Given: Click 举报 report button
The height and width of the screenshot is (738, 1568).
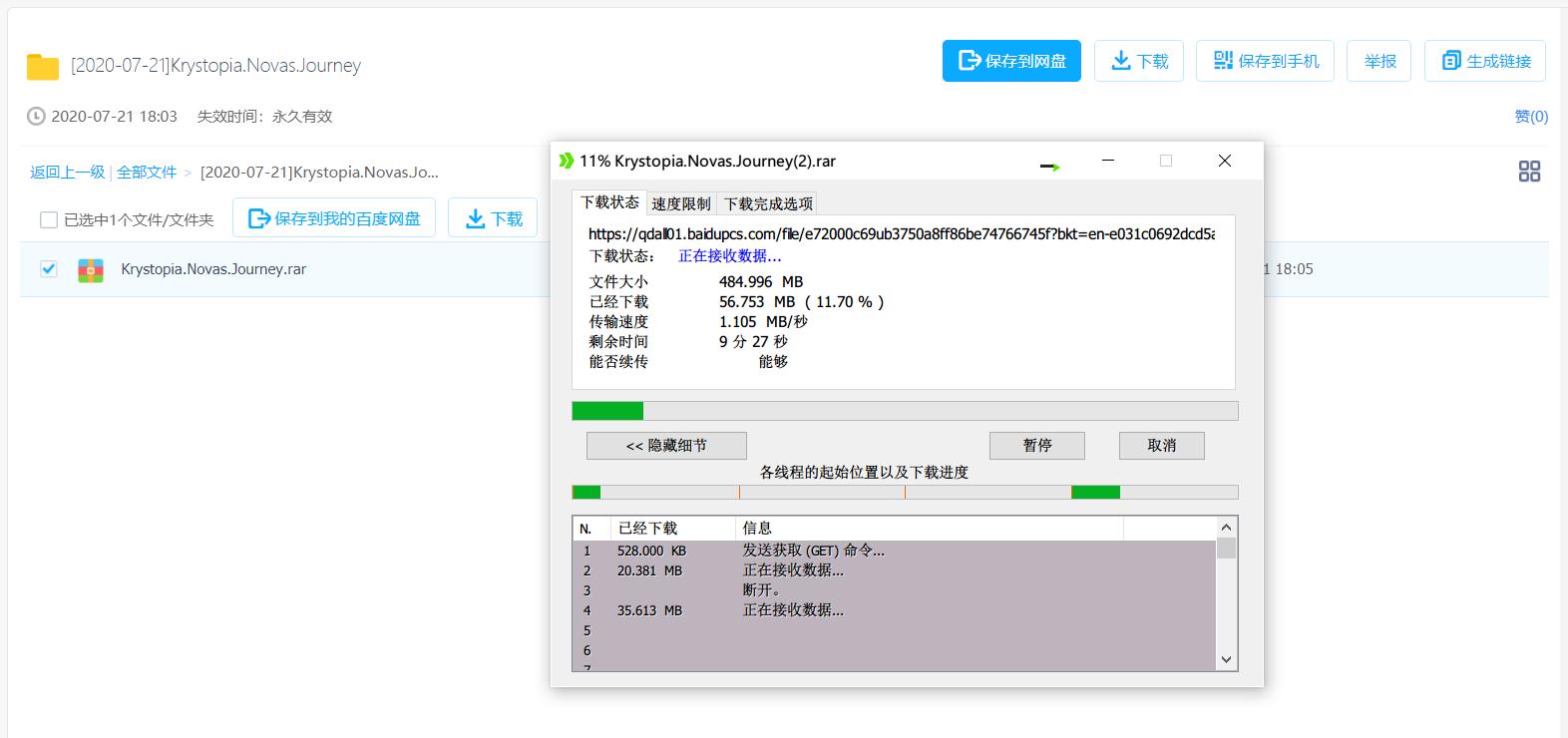Looking at the screenshot, I should 1380,61.
